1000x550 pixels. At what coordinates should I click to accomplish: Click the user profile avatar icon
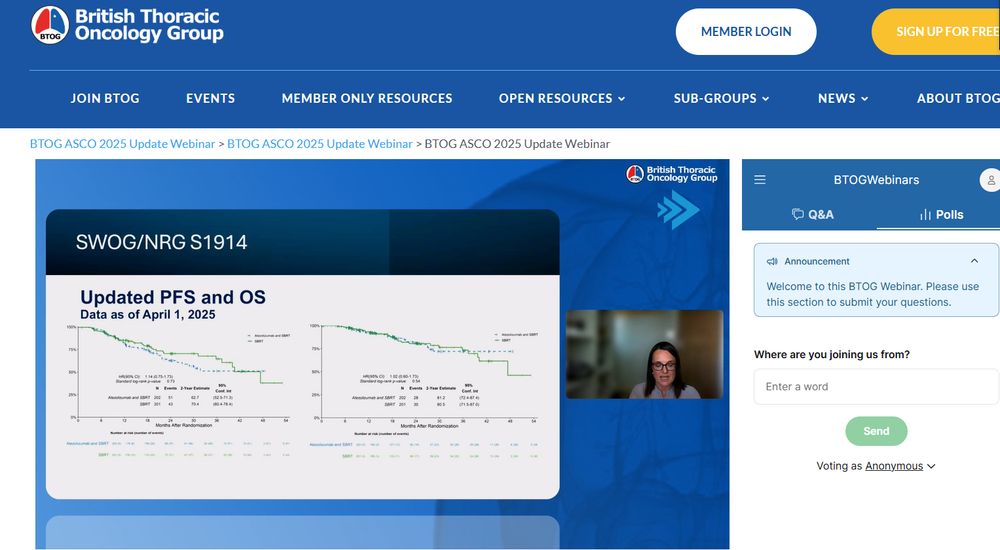point(990,181)
